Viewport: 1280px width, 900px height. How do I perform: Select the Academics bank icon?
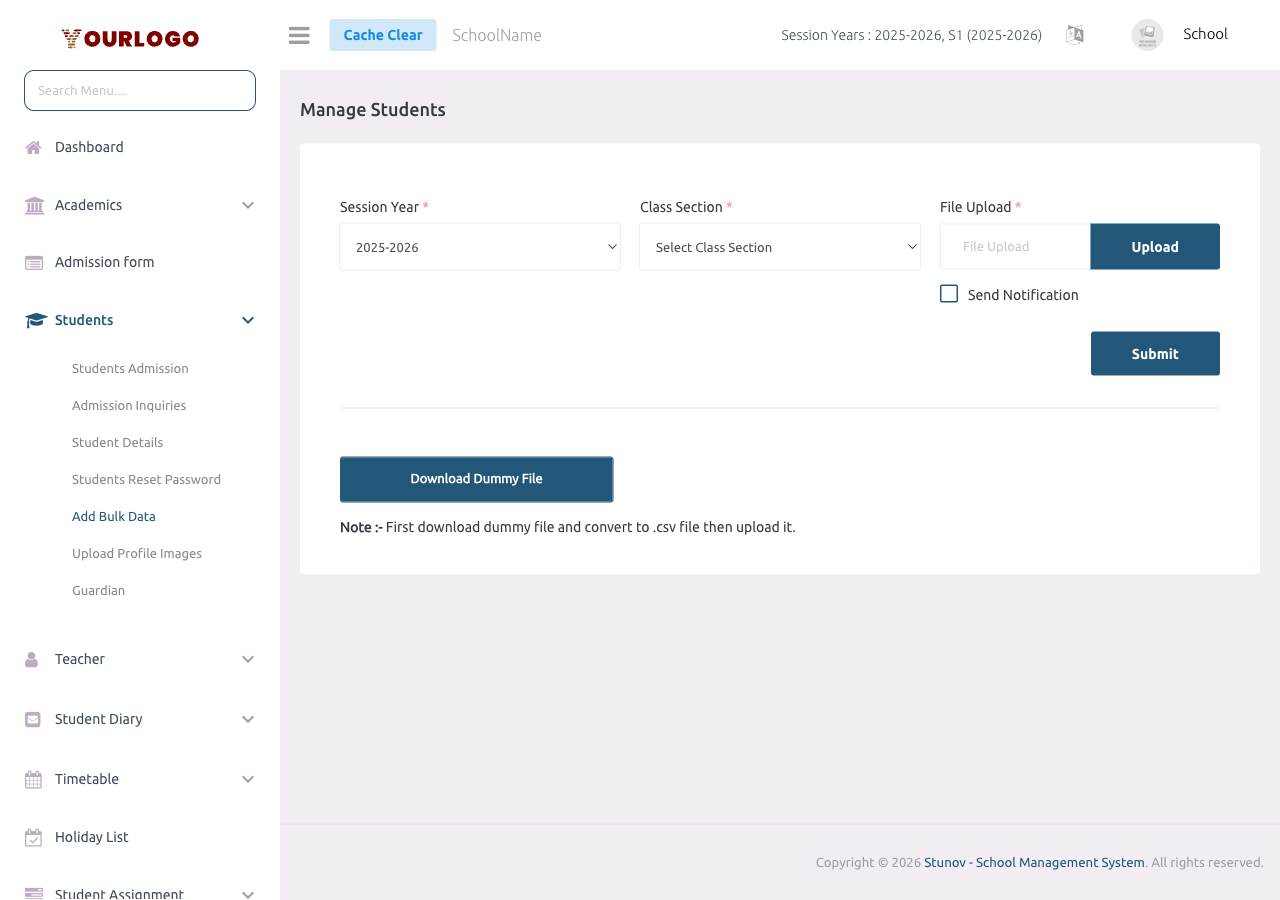[32, 204]
